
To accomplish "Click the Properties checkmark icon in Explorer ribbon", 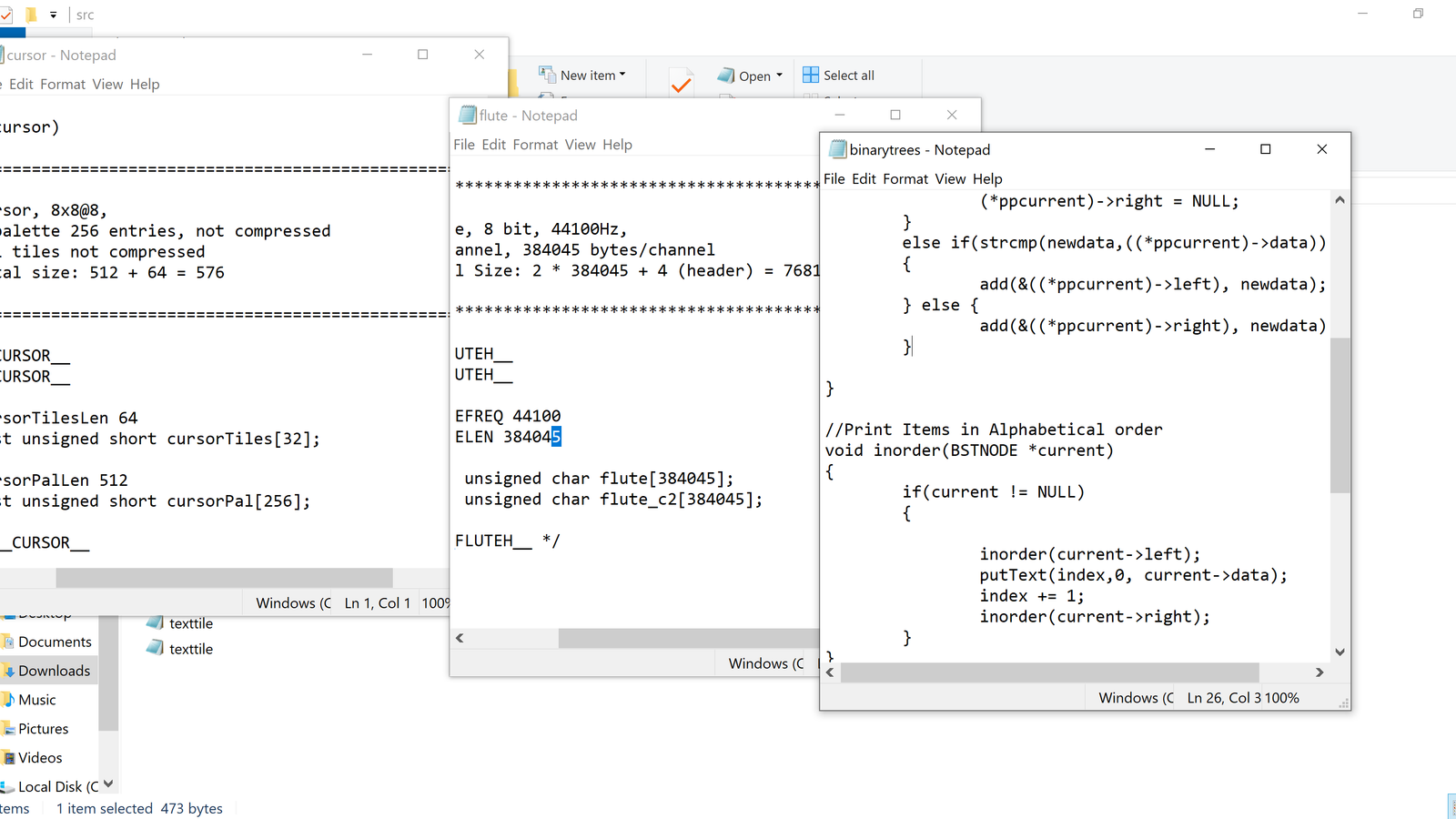I will pyautogui.click(x=681, y=85).
